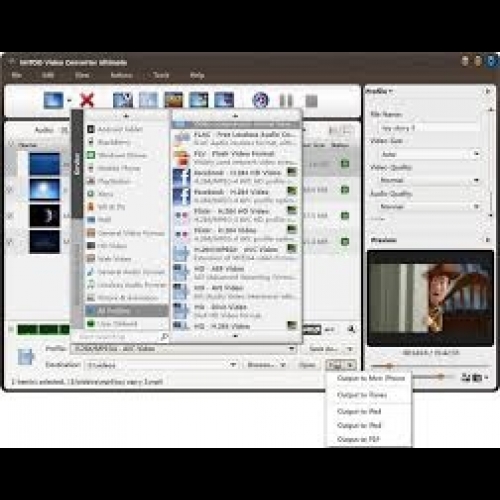Click the orange Effects toolbar icon

coord(174,100)
